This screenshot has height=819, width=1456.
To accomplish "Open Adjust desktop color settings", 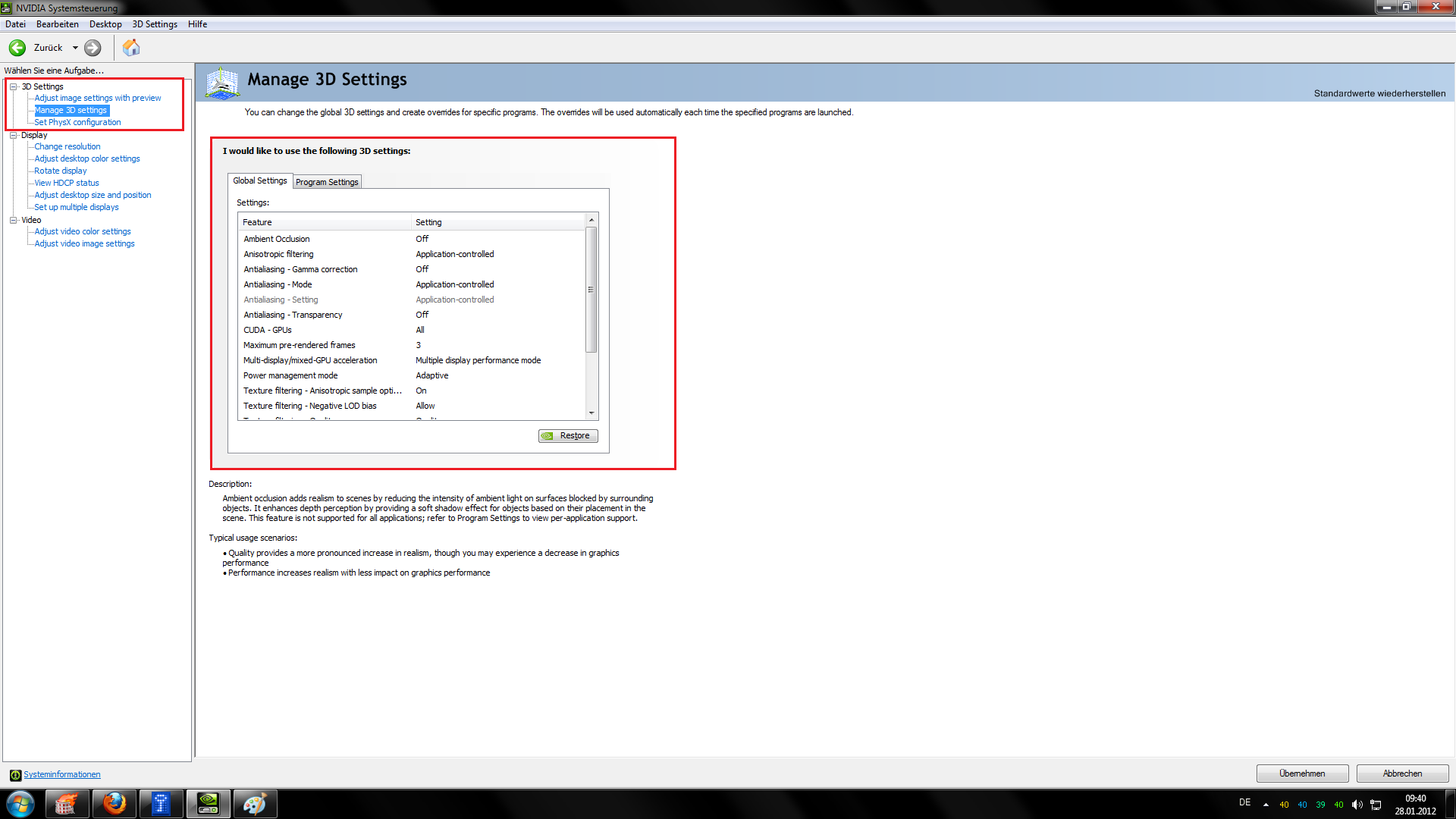I will [87, 158].
